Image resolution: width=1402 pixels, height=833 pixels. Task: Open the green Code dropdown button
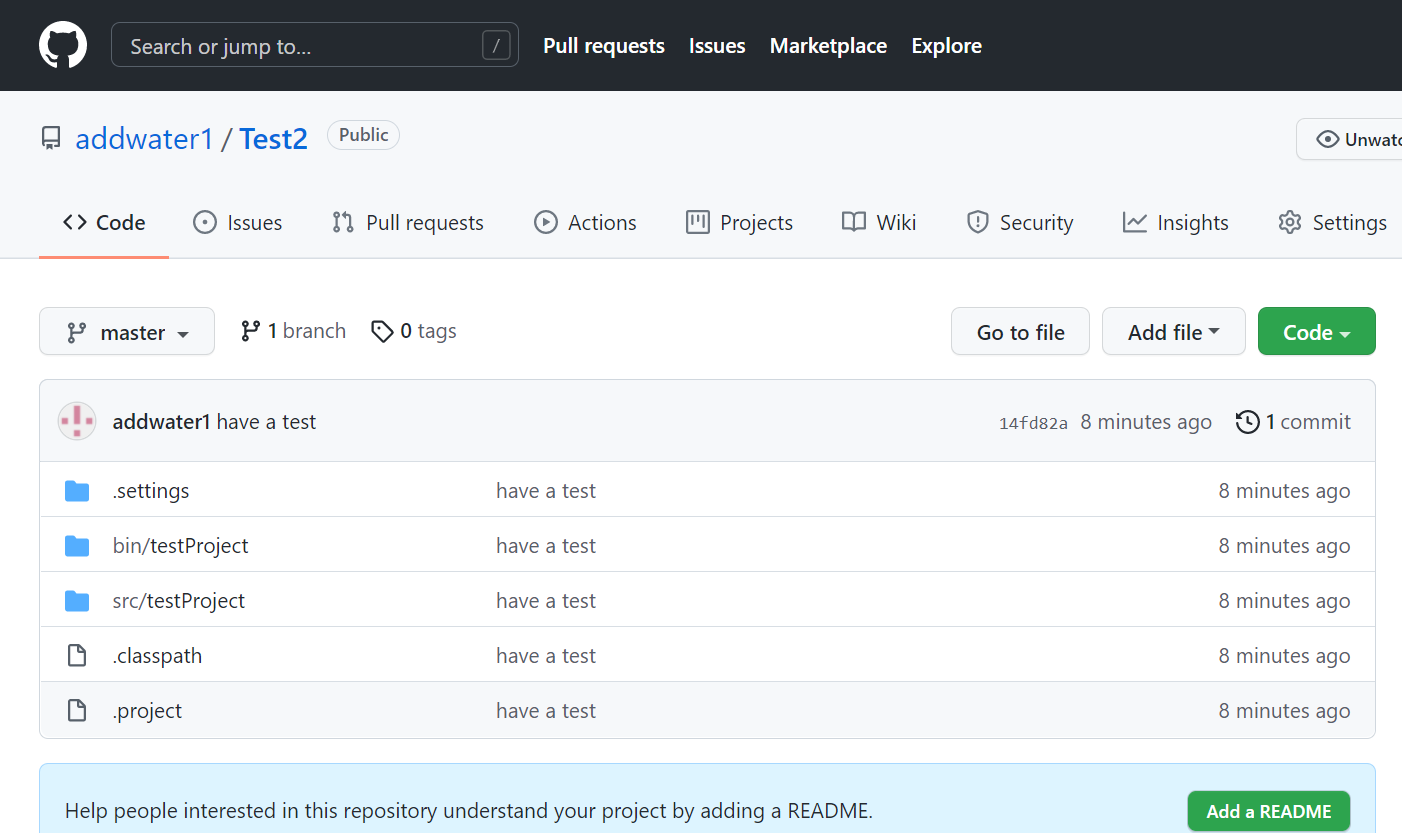pyautogui.click(x=1316, y=331)
